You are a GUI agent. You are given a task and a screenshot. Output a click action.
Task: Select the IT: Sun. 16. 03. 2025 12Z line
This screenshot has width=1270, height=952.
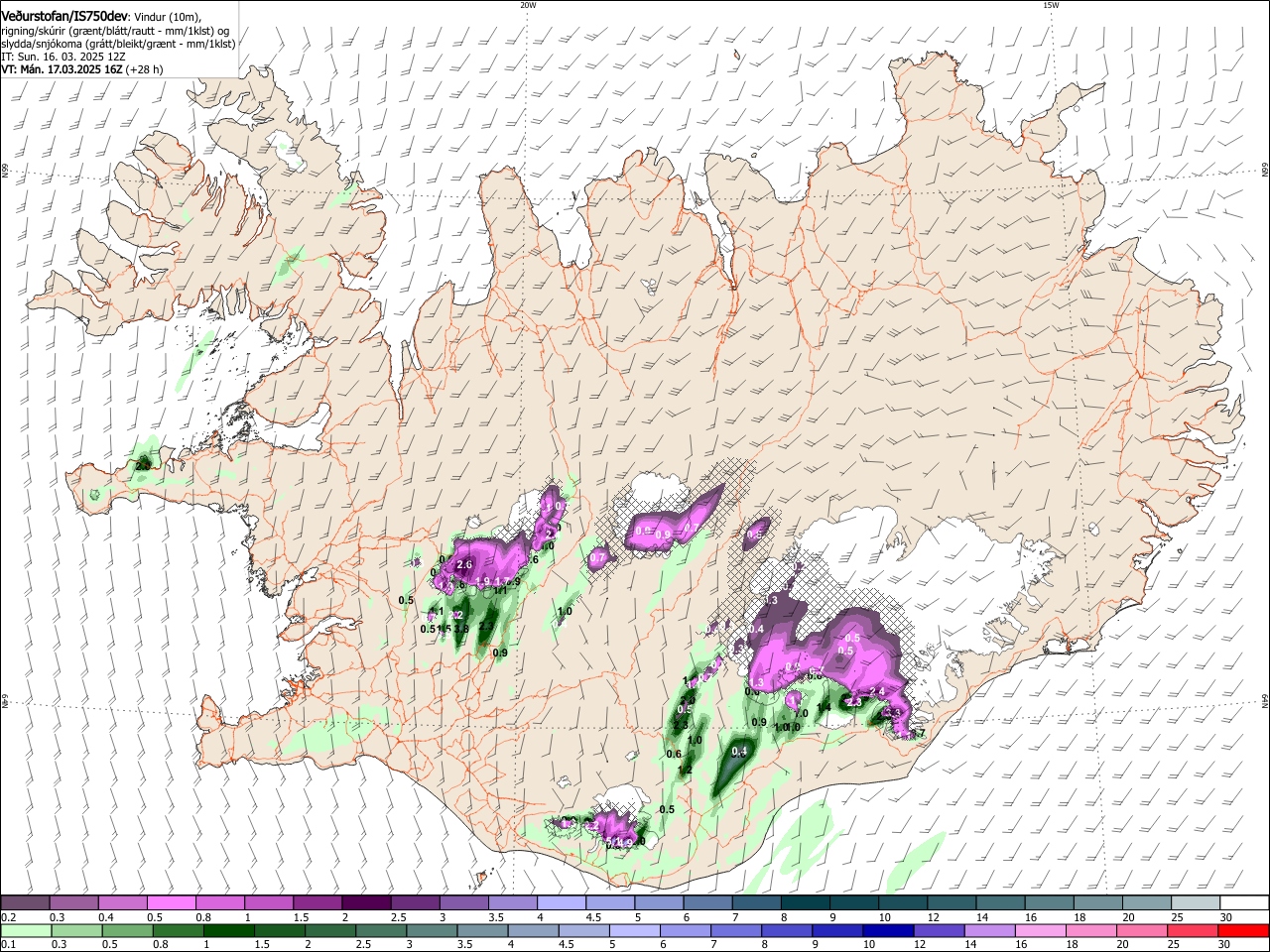[63, 57]
